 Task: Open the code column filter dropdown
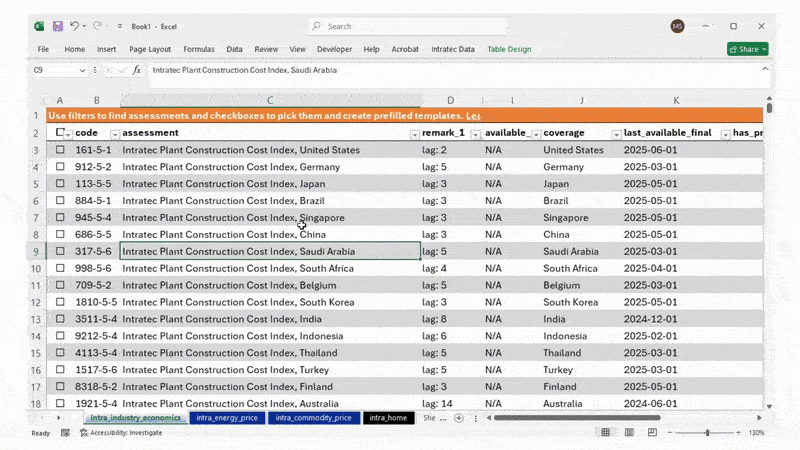pyautogui.click(x=115, y=134)
